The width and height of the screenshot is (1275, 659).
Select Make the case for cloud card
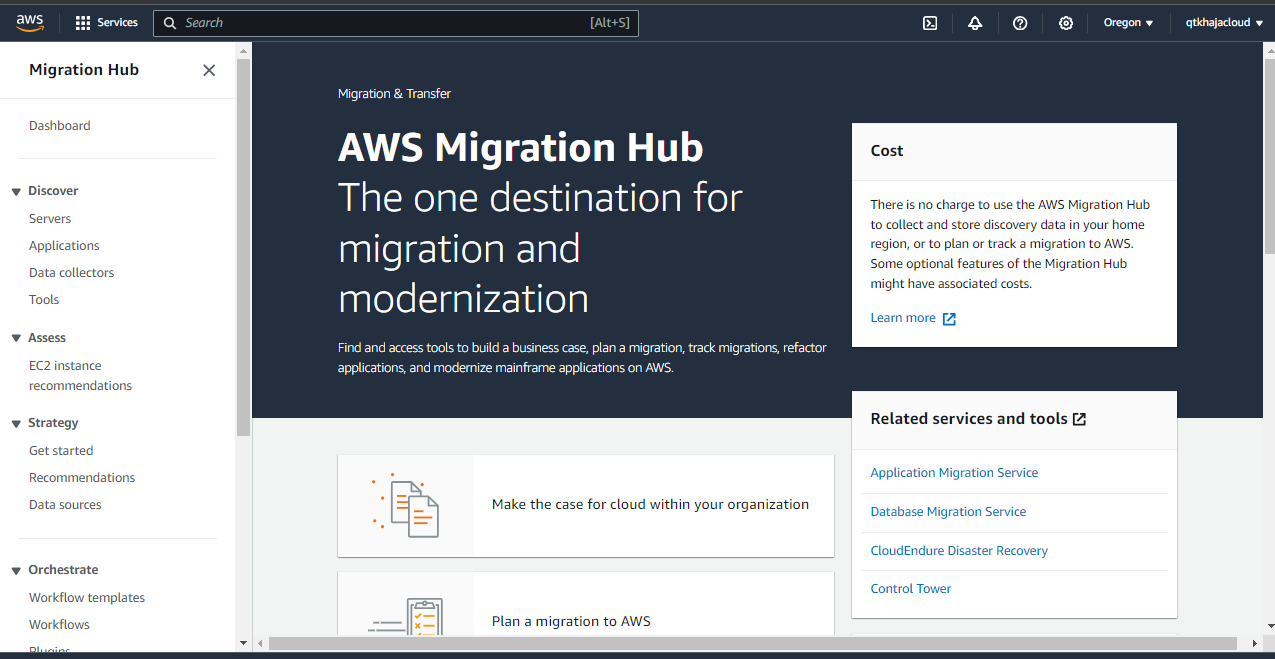(586, 506)
